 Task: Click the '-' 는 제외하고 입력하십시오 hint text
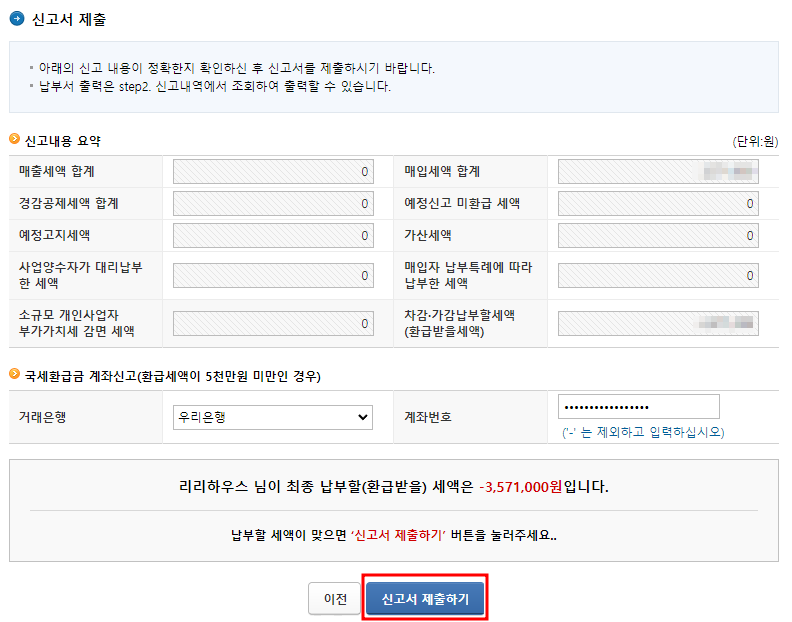(643, 432)
